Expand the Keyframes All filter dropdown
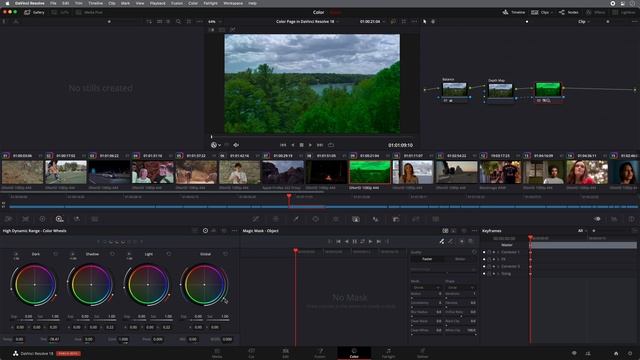This screenshot has width=640, height=360. pyautogui.click(x=582, y=231)
